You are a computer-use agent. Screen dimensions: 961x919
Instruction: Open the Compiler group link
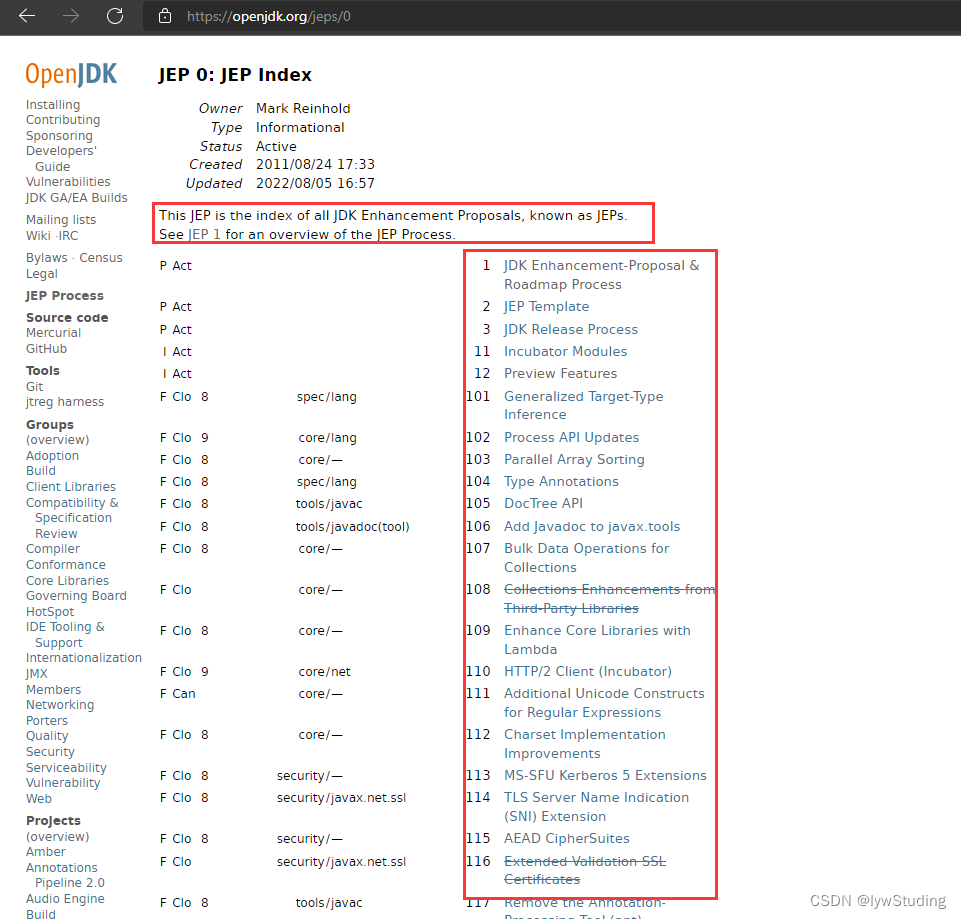coord(53,549)
